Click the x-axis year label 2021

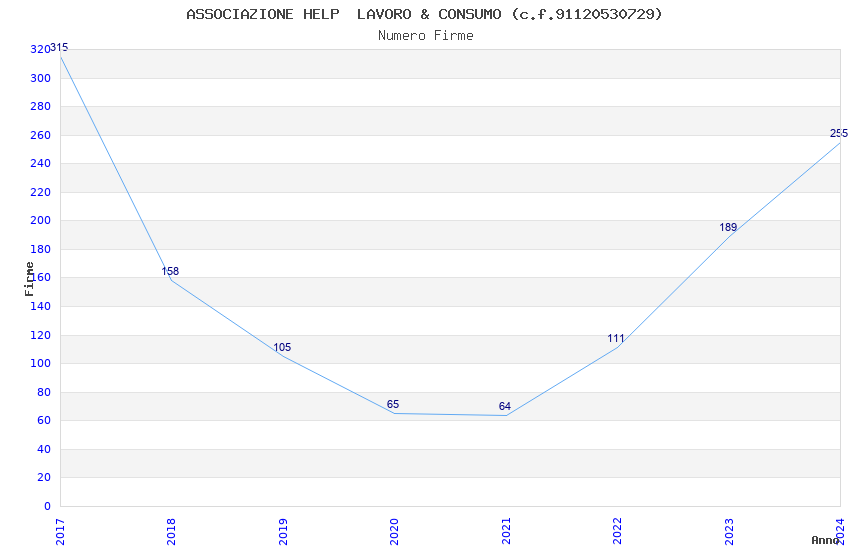(506, 532)
